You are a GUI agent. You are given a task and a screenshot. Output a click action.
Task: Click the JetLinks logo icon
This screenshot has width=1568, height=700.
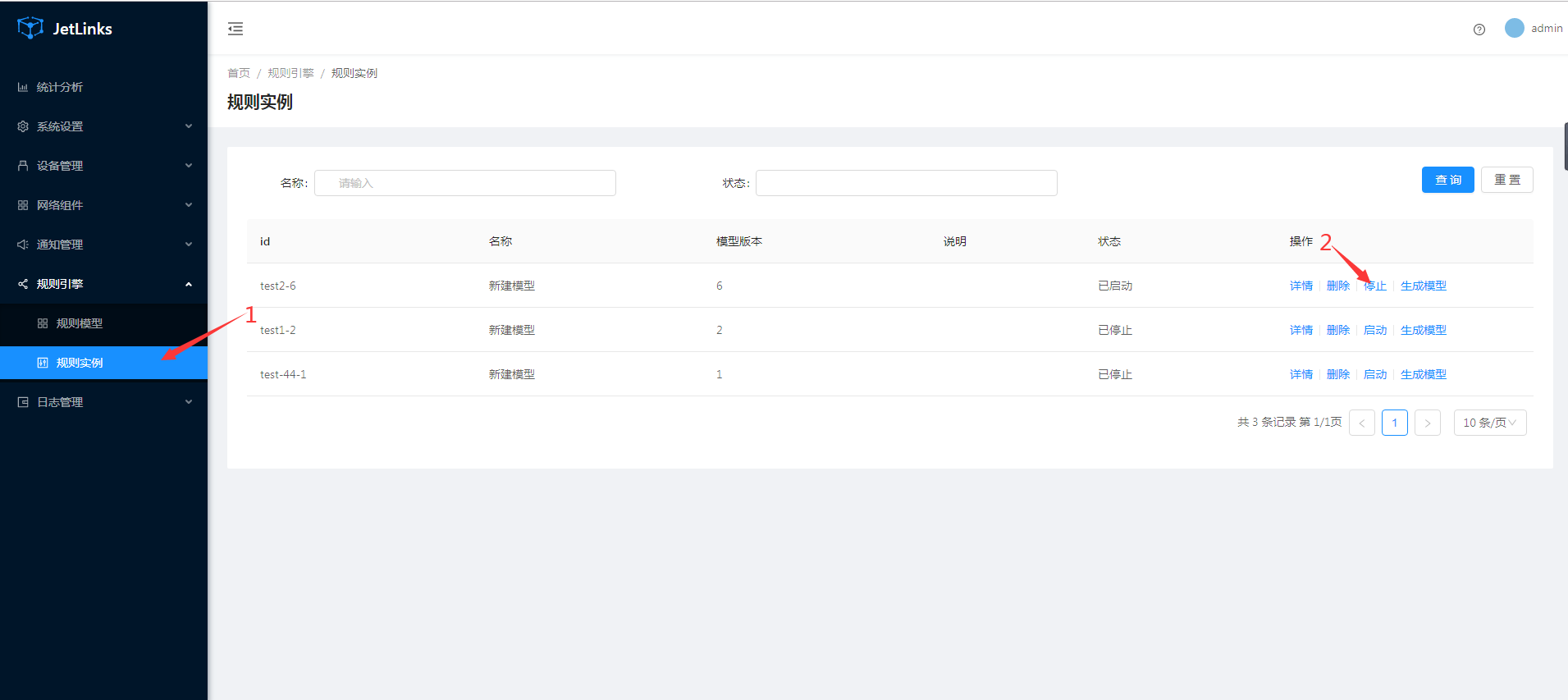[30, 28]
